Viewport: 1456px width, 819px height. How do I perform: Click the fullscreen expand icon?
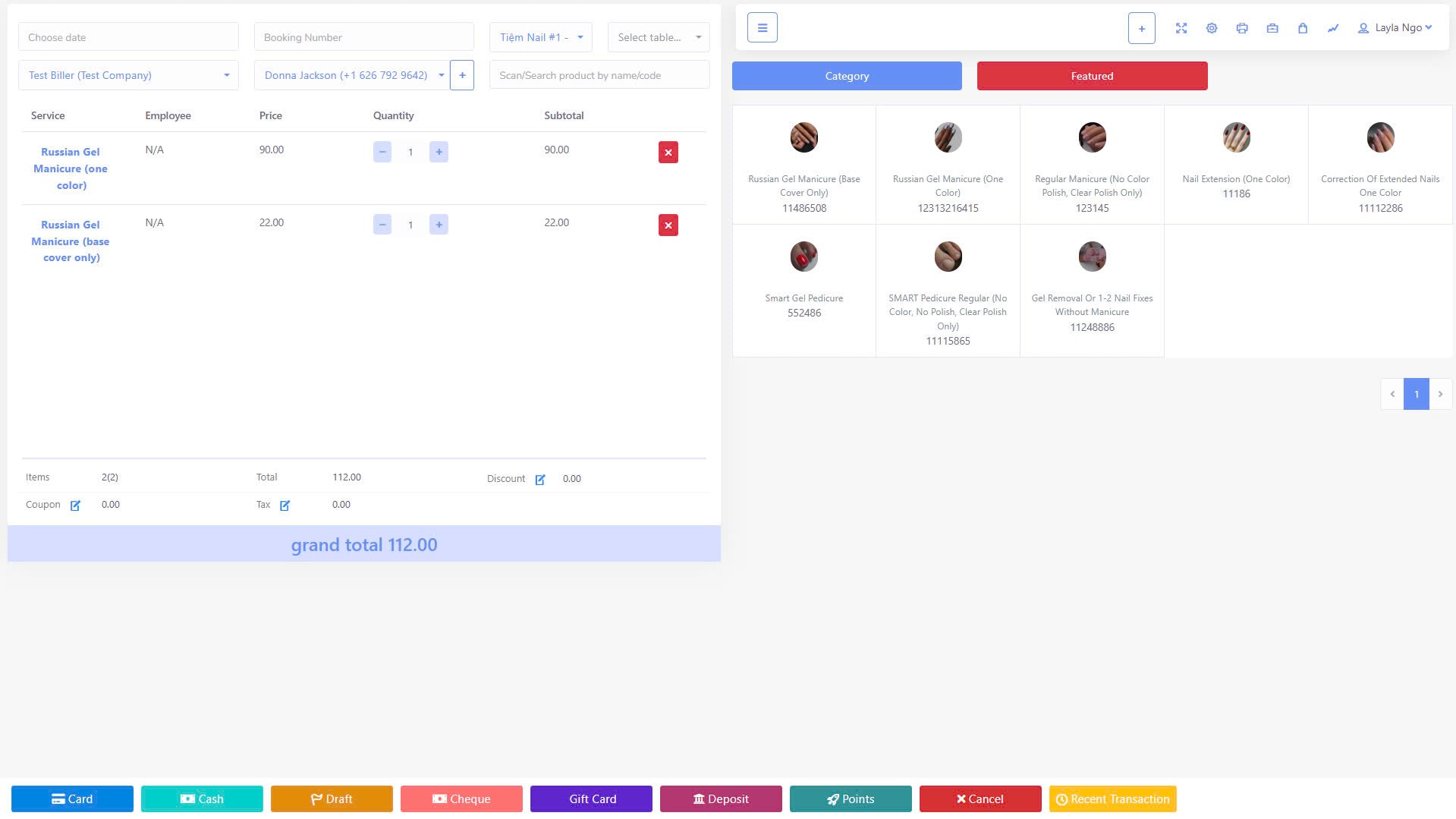click(1181, 28)
